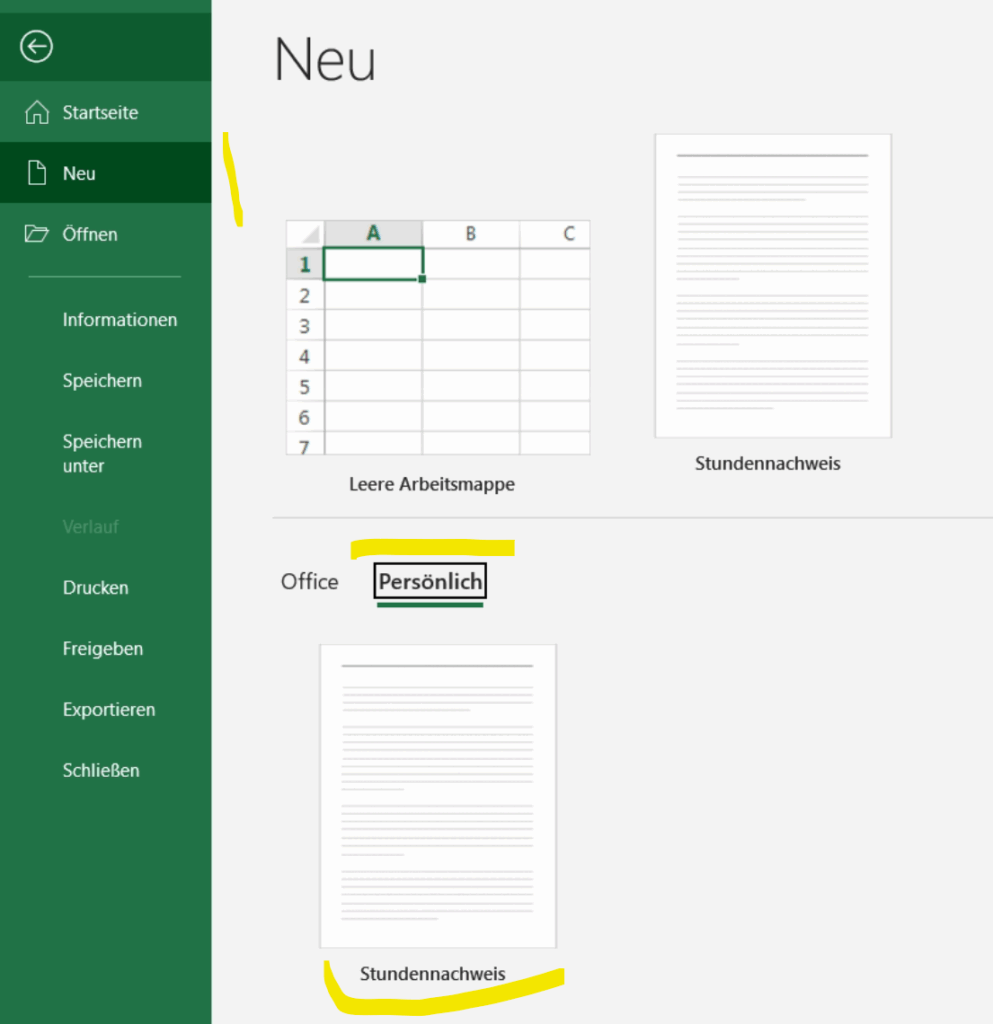The image size is (993, 1024).
Task: Select Speichern in the sidebar
Action: click(x=102, y=381)
